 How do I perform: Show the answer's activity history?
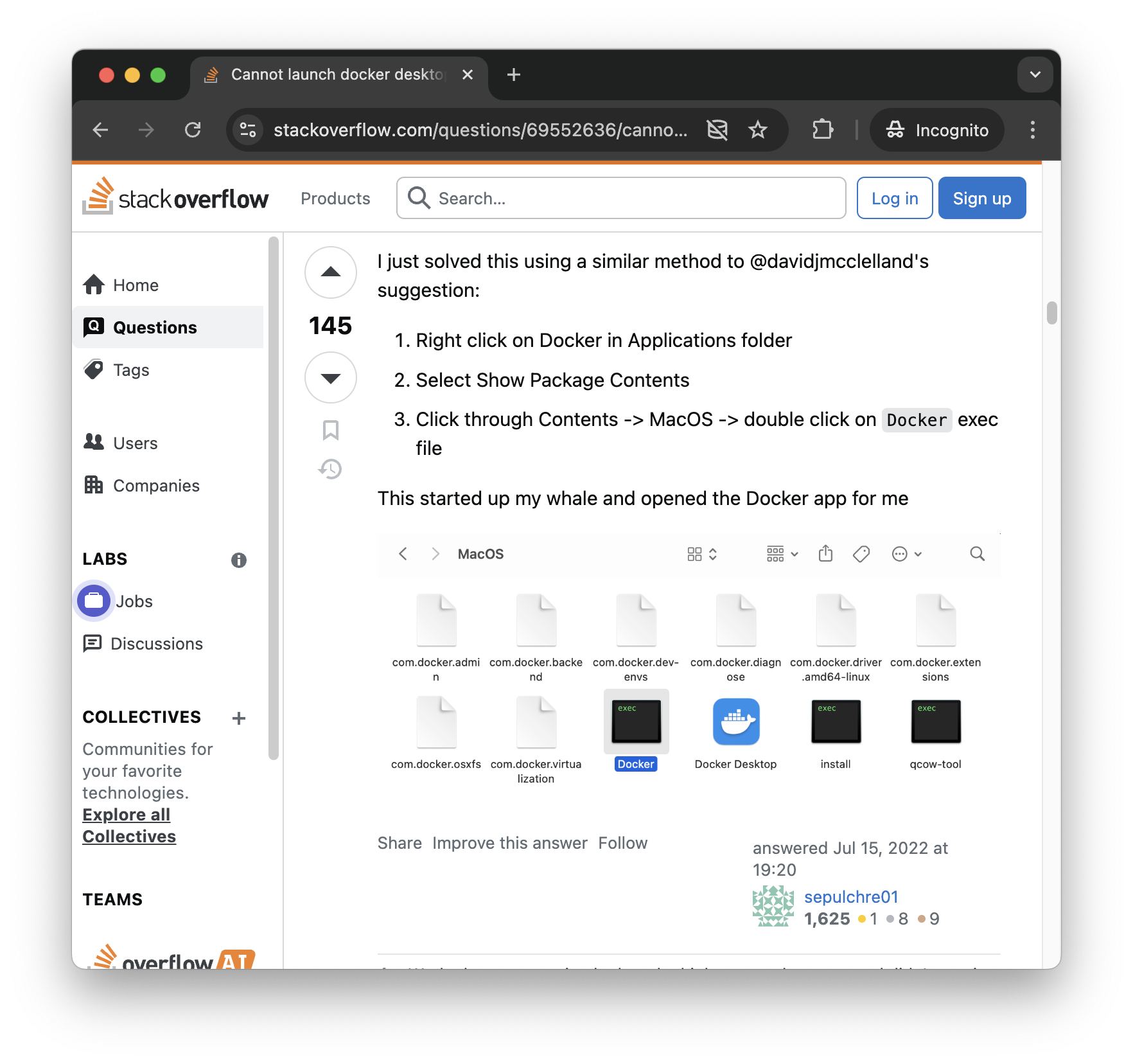pos(330,469)
